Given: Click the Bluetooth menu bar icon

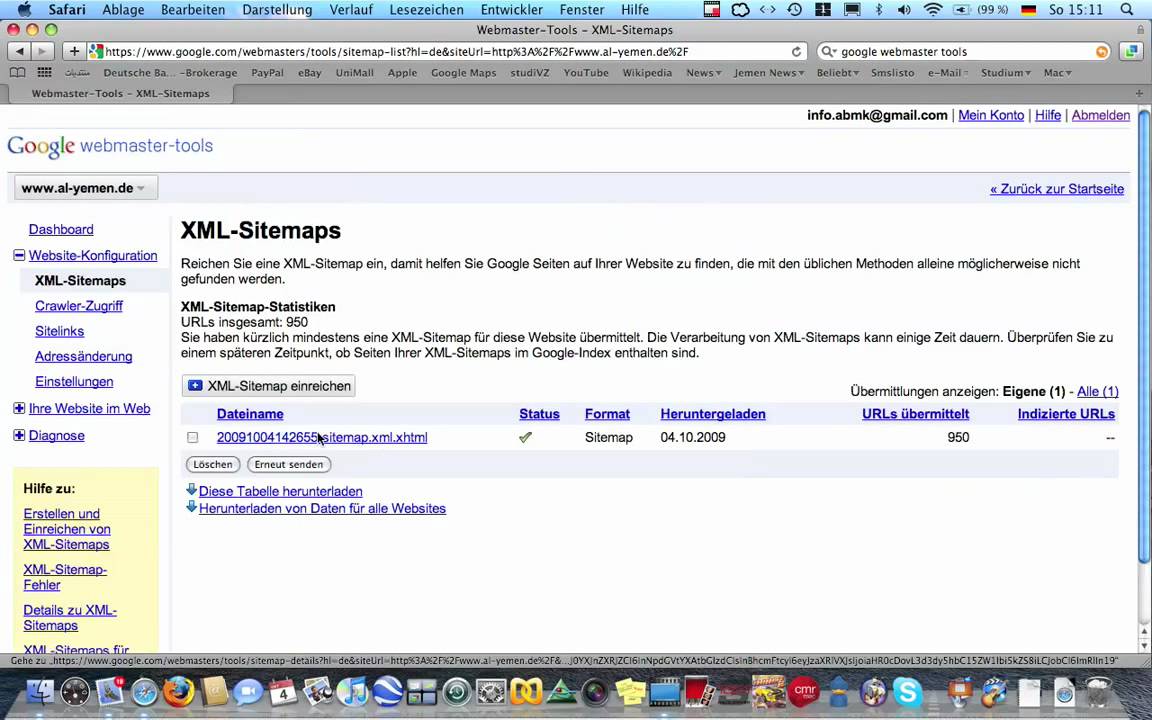Looking at the screenshot, I should pos(879,10).
